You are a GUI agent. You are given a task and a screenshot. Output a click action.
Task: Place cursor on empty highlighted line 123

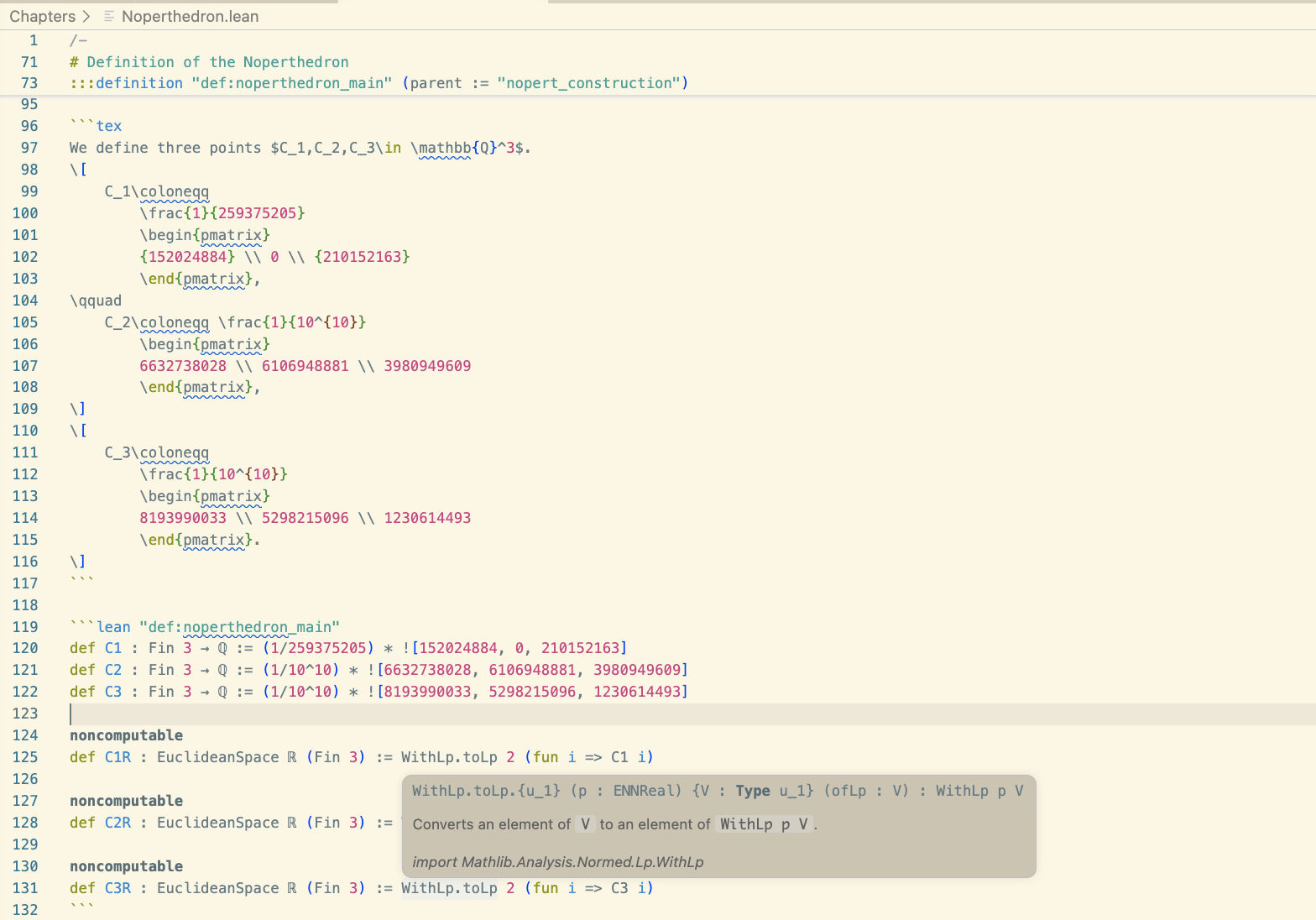[692, 714]
